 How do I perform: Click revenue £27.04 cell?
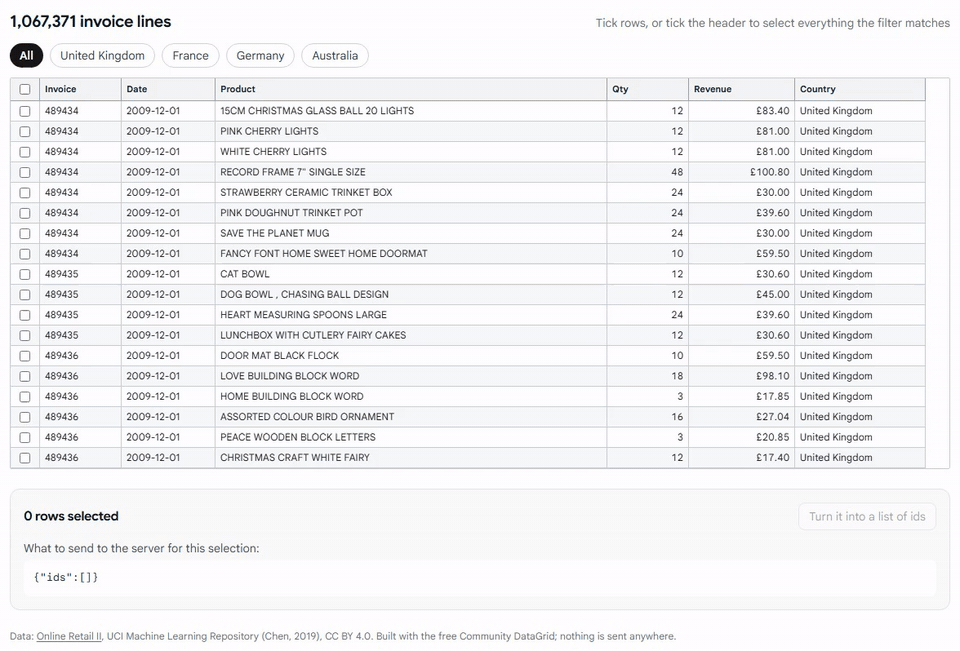tap(741, 417)
